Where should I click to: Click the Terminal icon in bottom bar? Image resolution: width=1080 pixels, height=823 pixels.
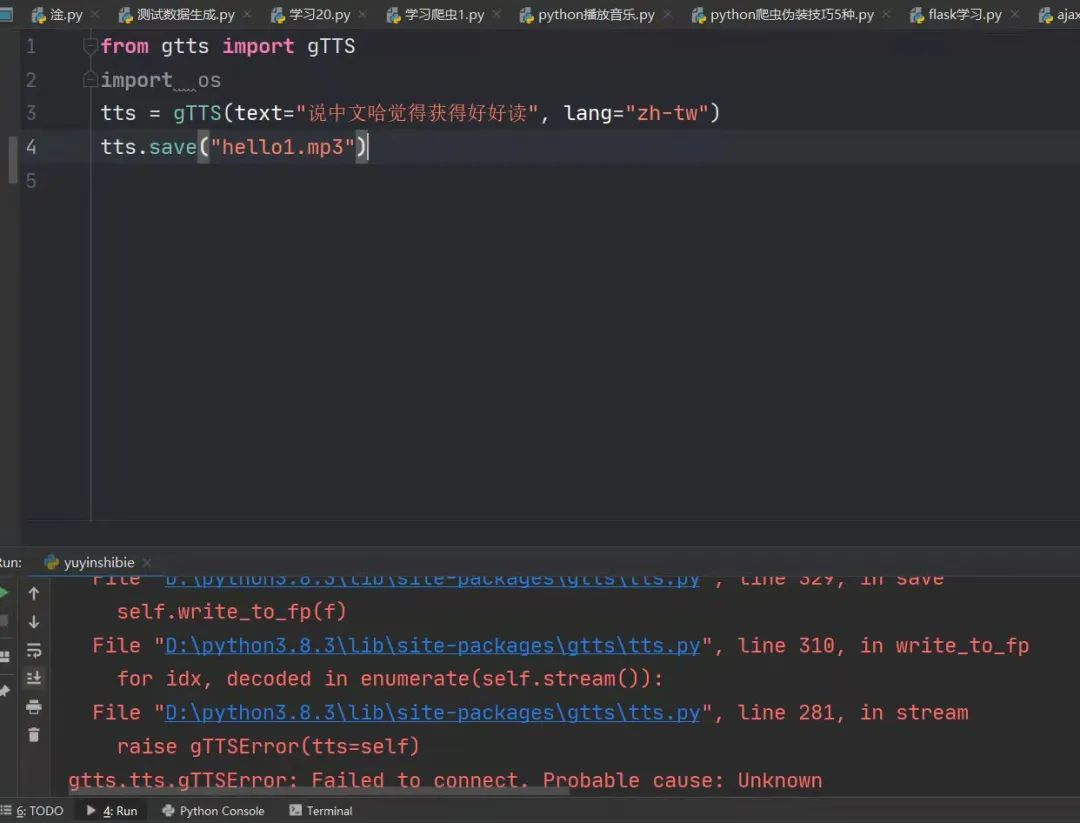tap(295, 811)
